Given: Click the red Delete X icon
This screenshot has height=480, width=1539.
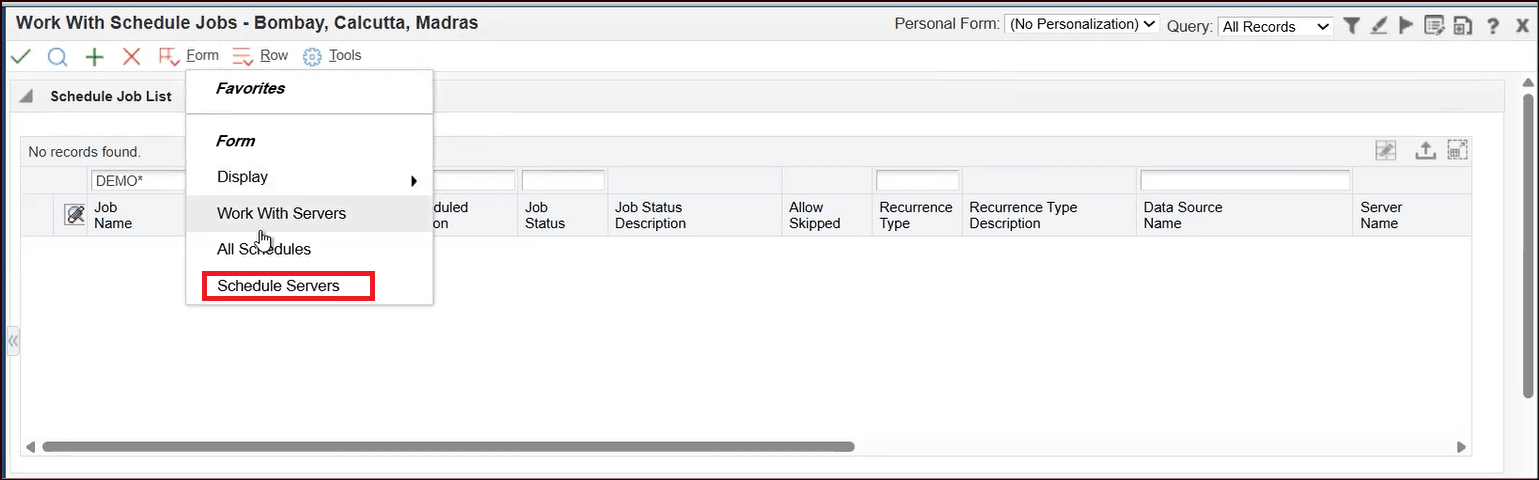Looking at the screenshot, I should 131,57.
